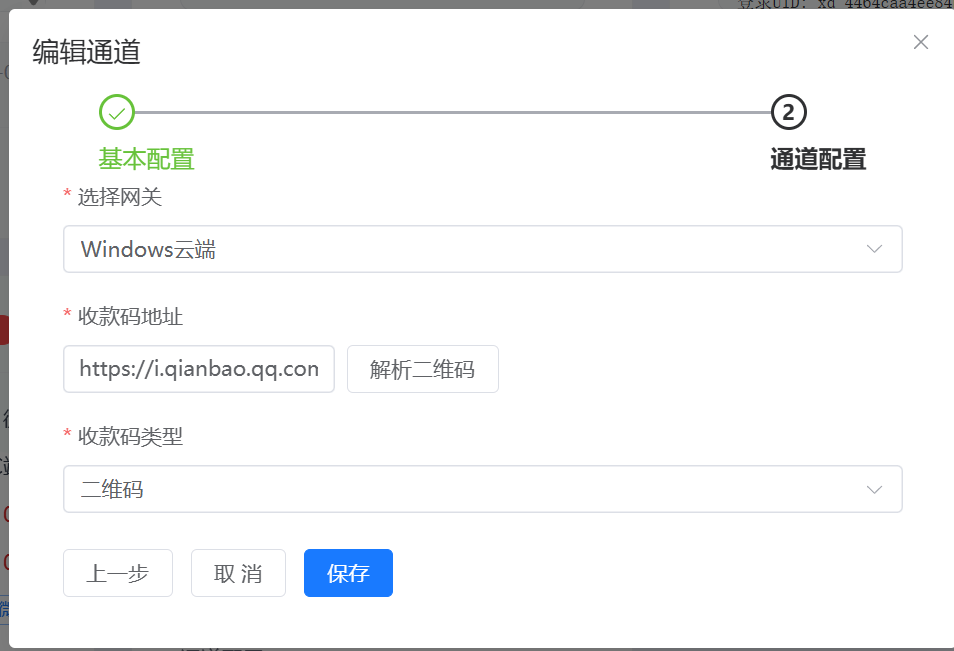Click the 收款码地址 field label
This screenshot has height=651, width=954.
[130, 316]
